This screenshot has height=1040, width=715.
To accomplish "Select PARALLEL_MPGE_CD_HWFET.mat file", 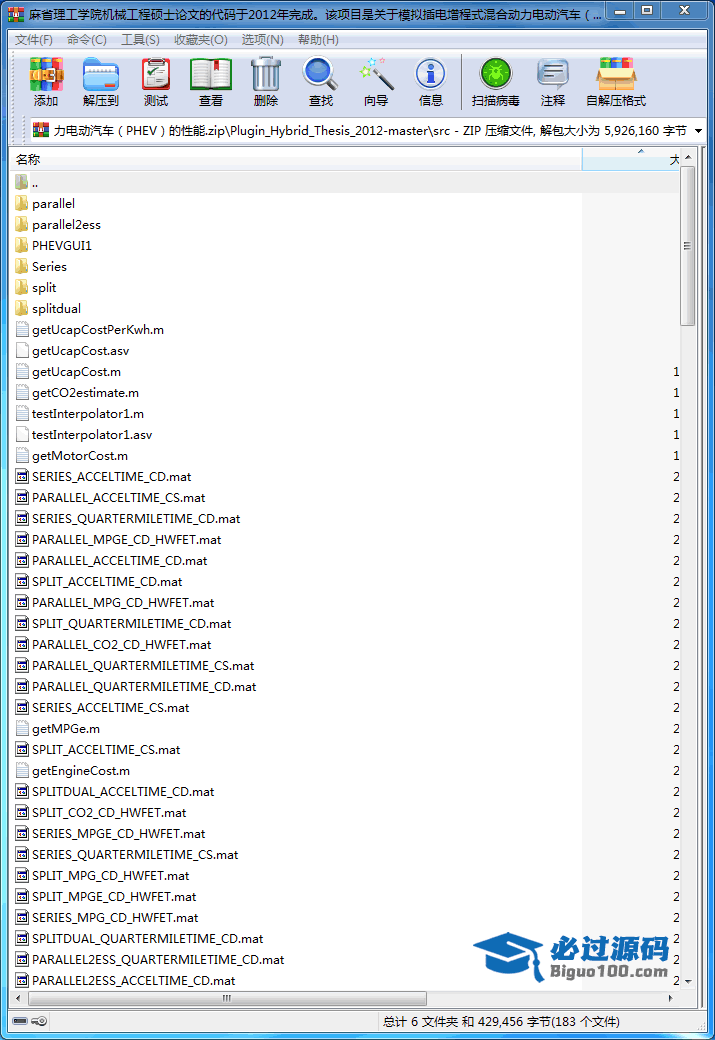I will click(127, 539).
